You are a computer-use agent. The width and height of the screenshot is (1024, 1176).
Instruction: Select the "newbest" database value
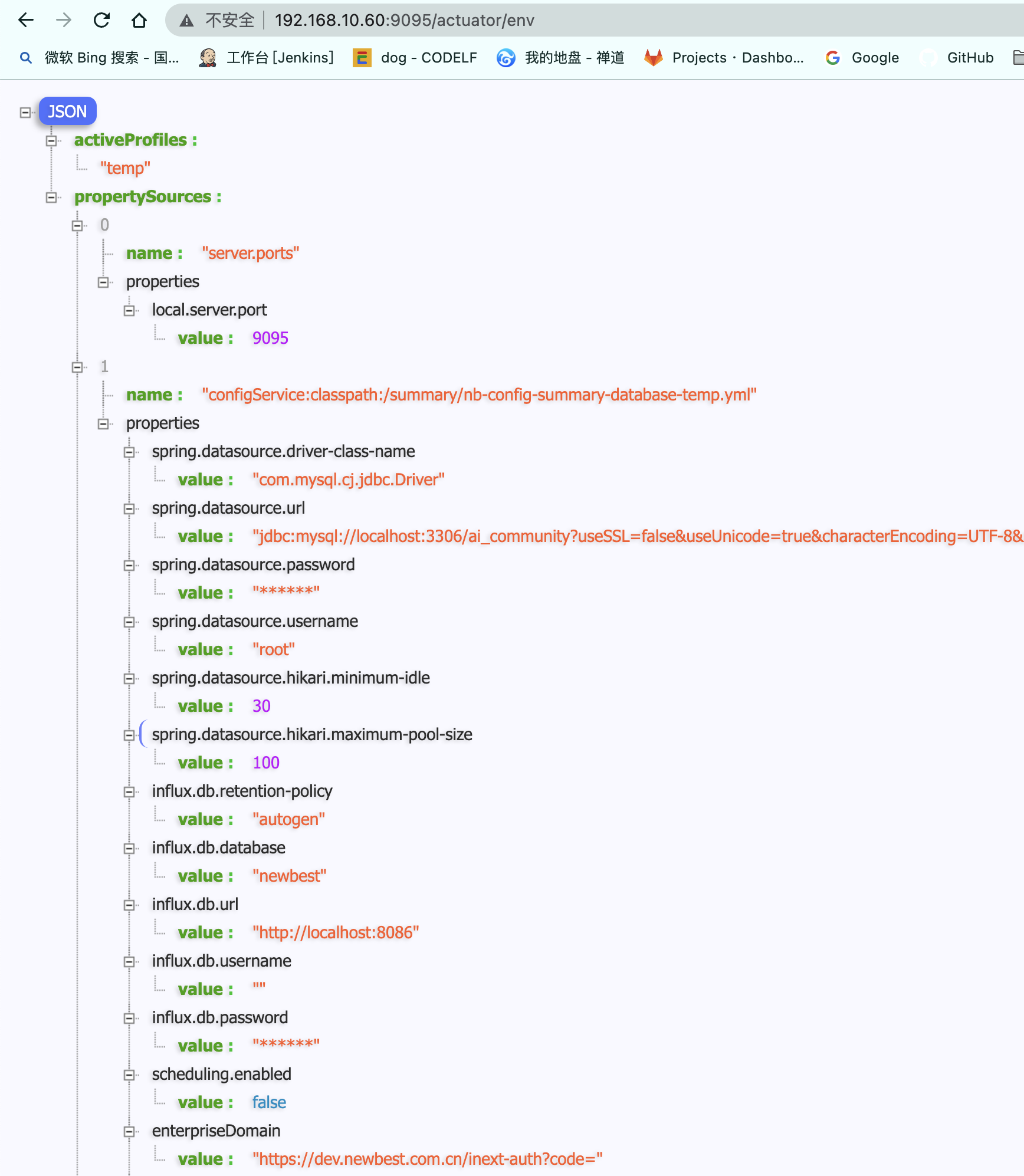[289, 876]
